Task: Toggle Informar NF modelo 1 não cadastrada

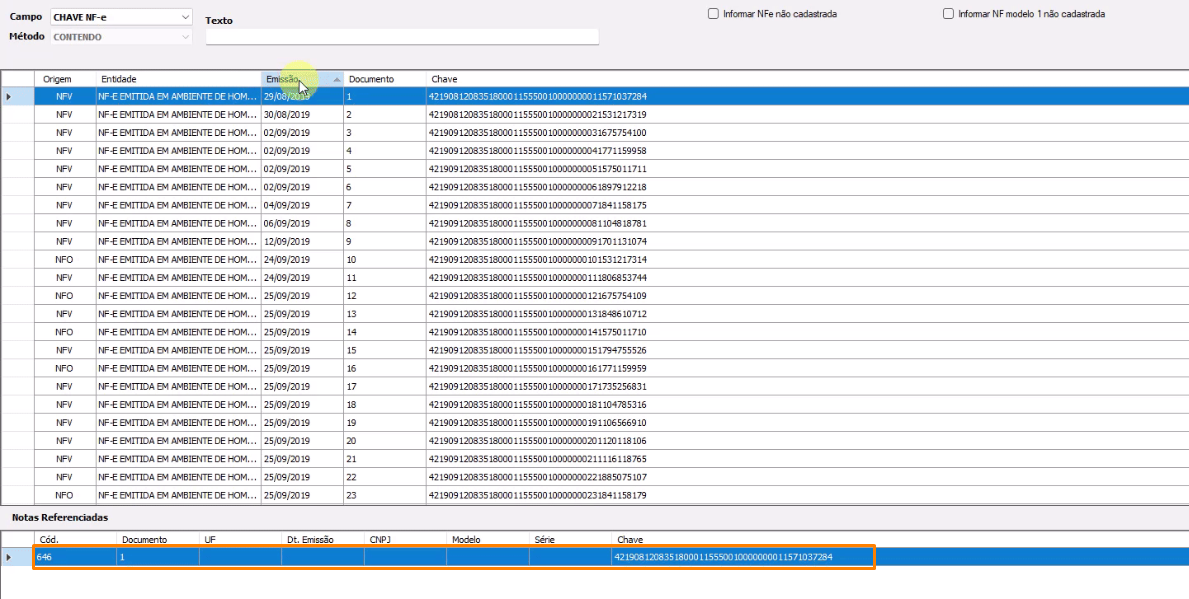Action: [x=948, y=15]
